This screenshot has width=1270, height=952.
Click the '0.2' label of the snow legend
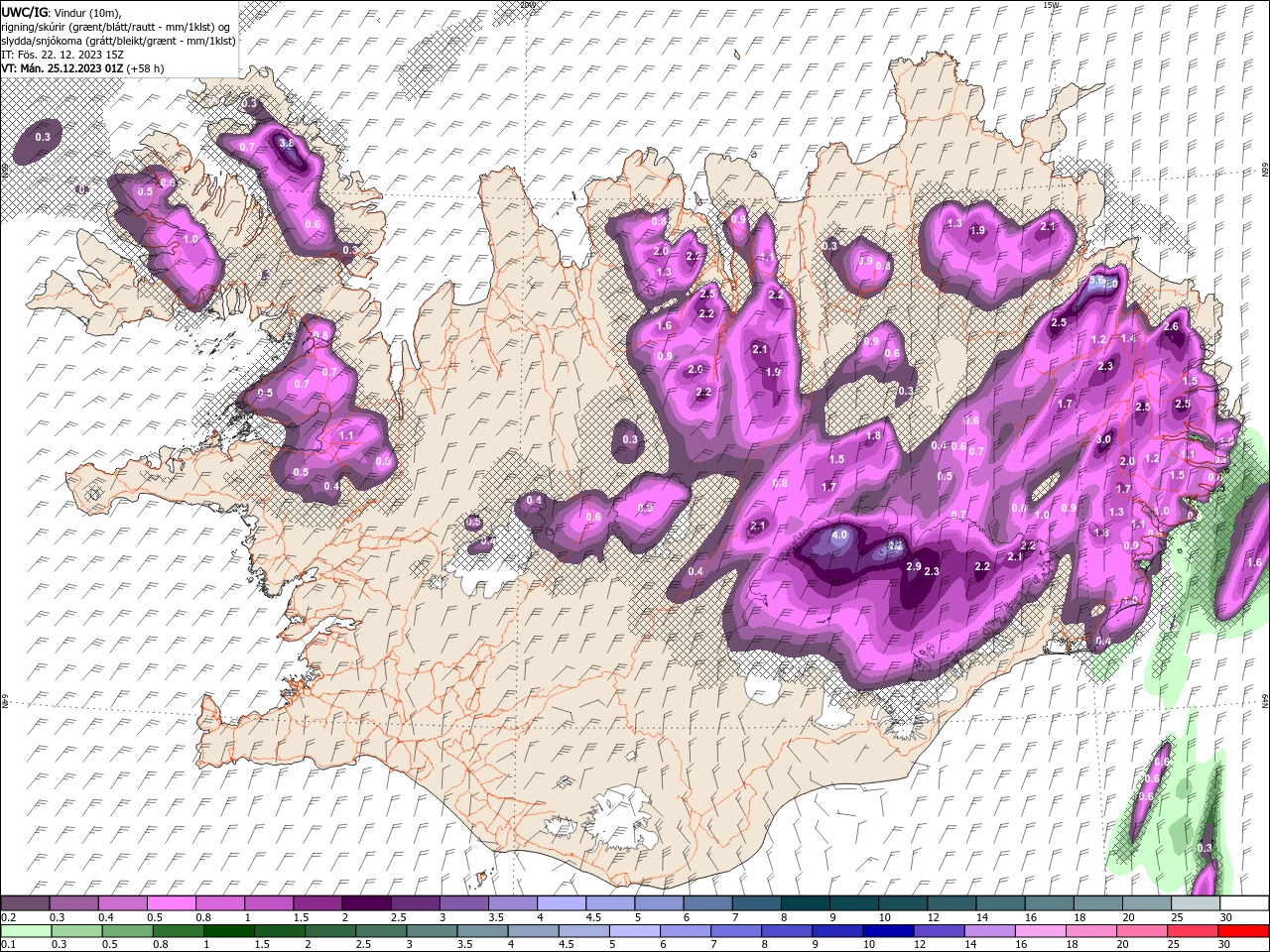[8, 917]
